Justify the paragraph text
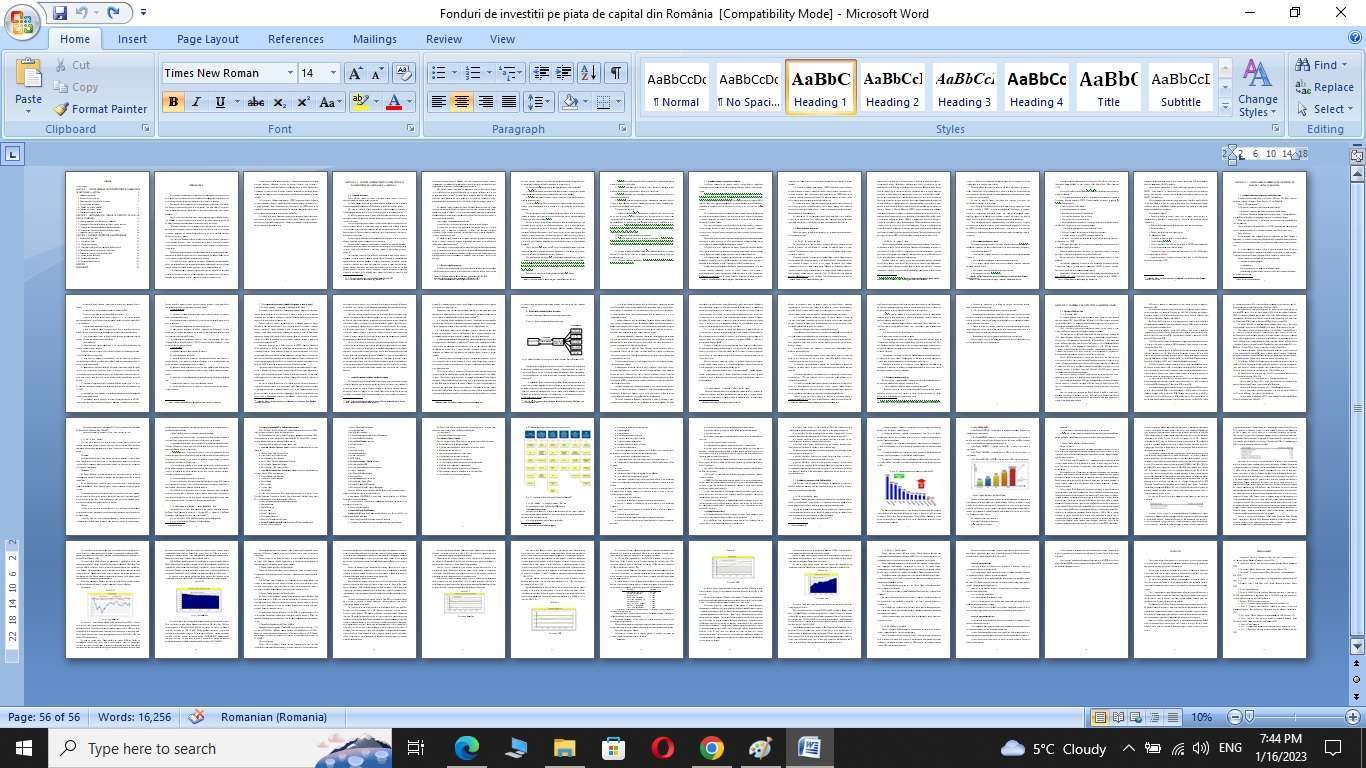 pyautogui.click(x=509, y=102)
